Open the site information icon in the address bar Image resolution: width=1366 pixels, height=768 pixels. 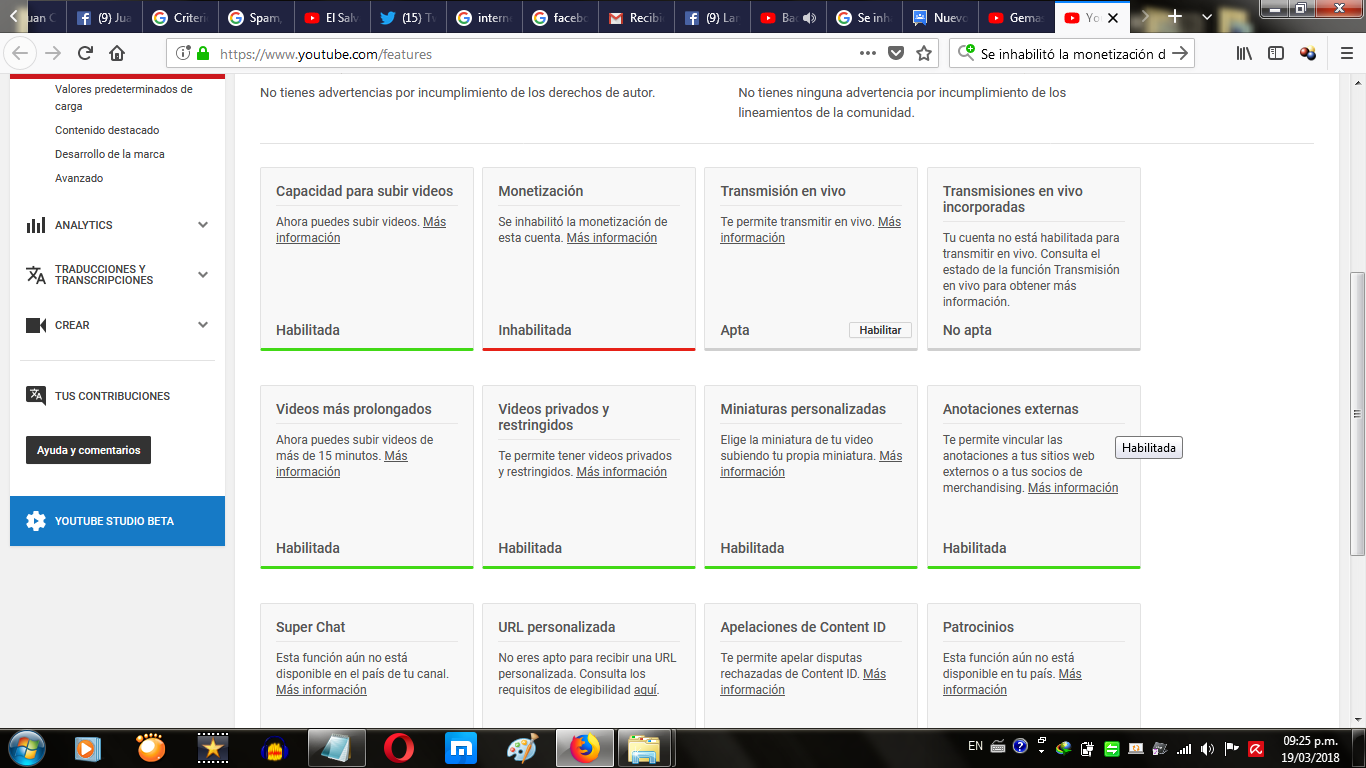pyautogui.click(x=184, y=54)
